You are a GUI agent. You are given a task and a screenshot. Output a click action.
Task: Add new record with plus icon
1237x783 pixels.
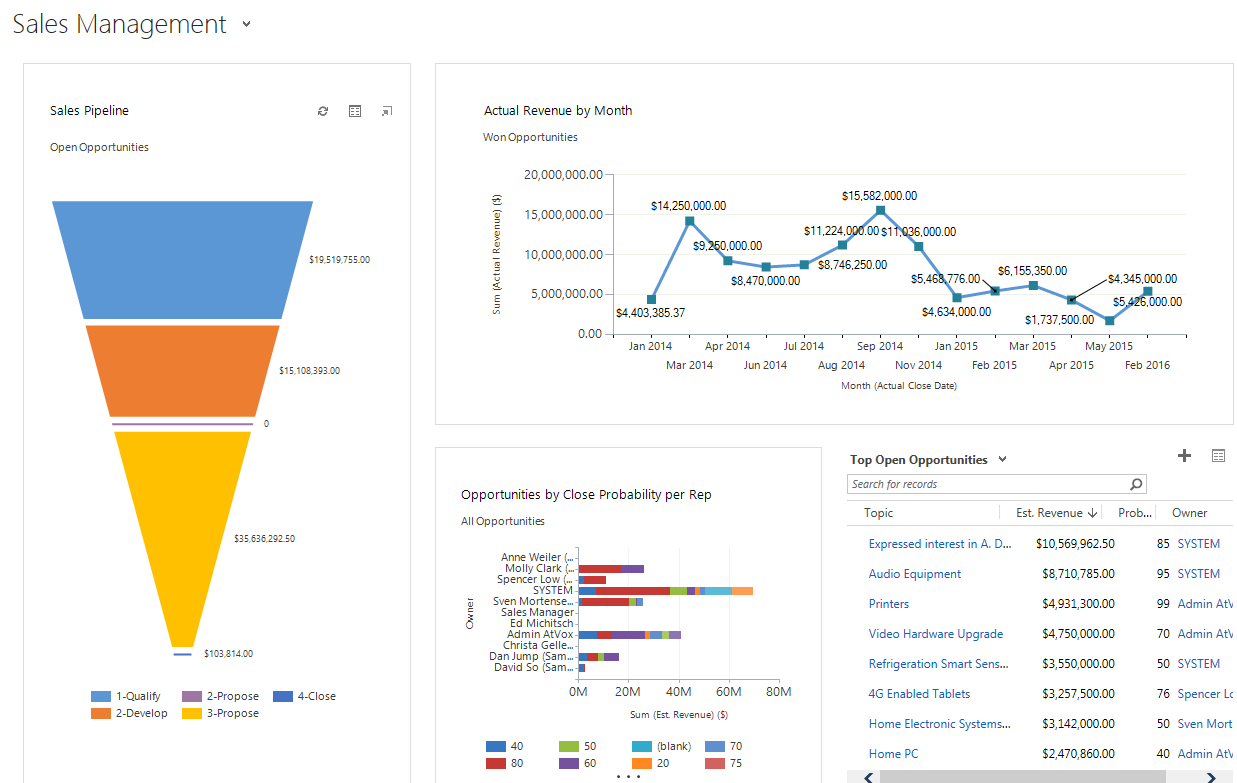[x=1185, y=456]
